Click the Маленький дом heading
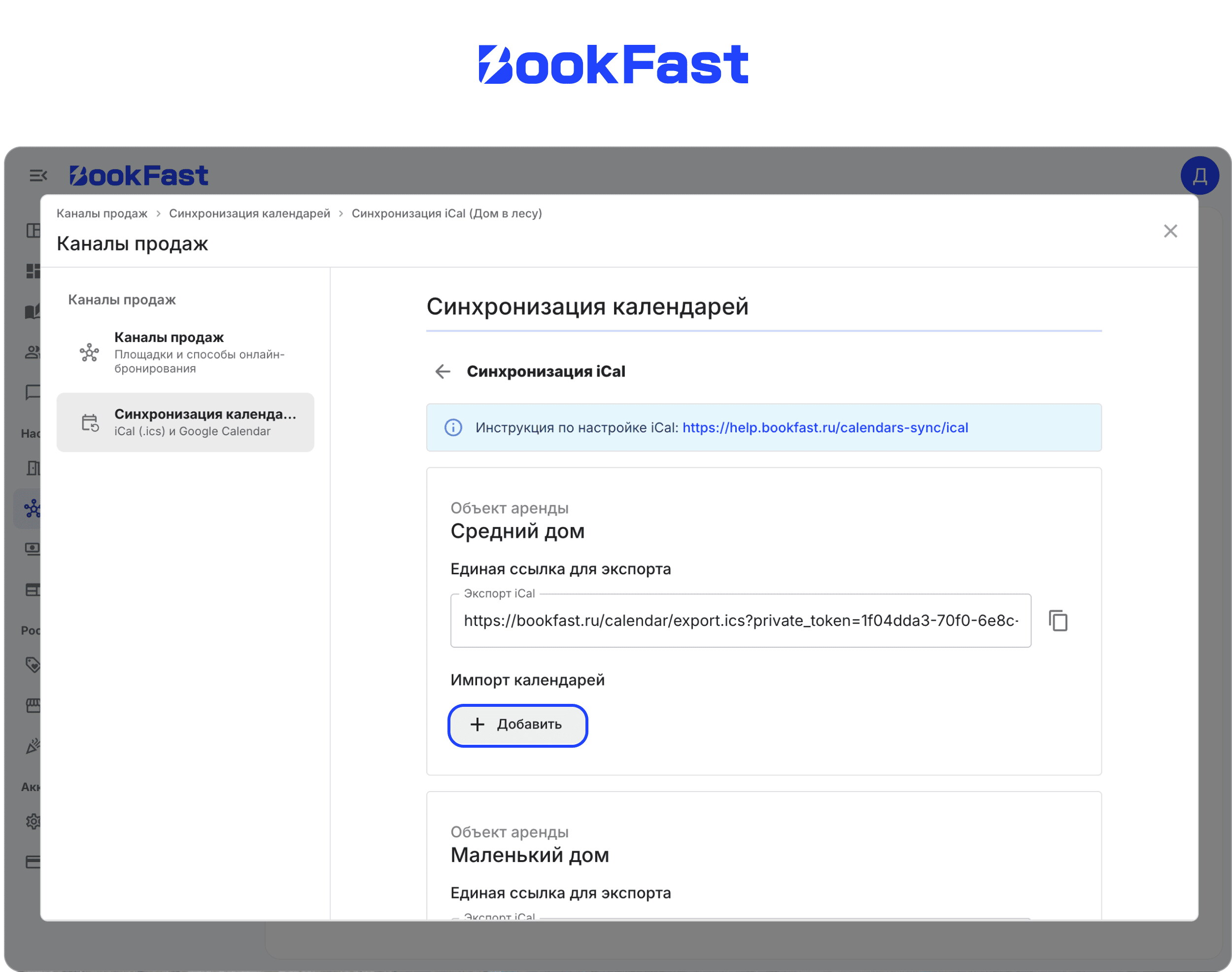Screen dimensions: 1232x972 click(530, 855)
